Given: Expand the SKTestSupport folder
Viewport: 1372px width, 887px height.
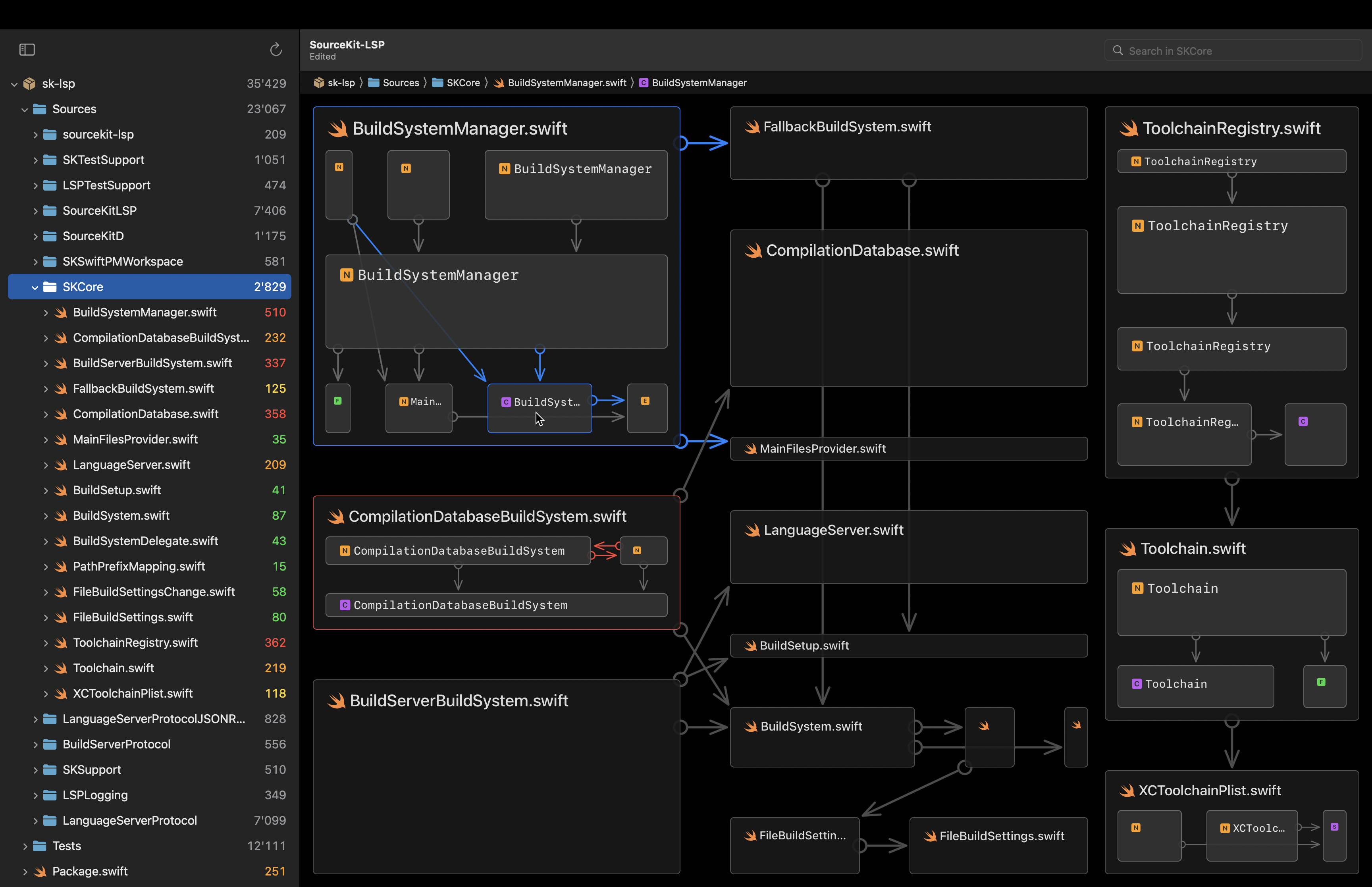Looking at the screenshot, I should point(35,160).
